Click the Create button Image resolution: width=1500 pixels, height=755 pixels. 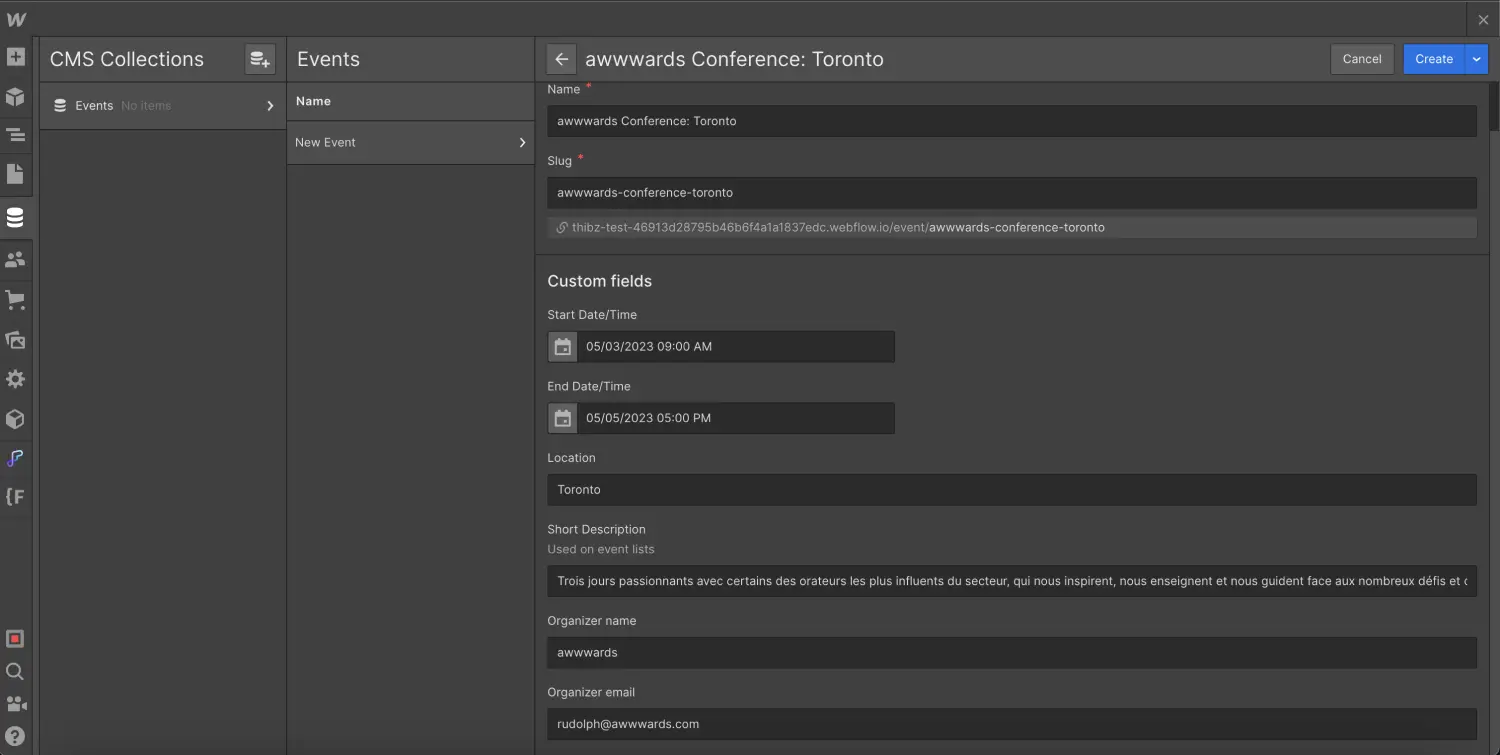(x=1434, y=59)
